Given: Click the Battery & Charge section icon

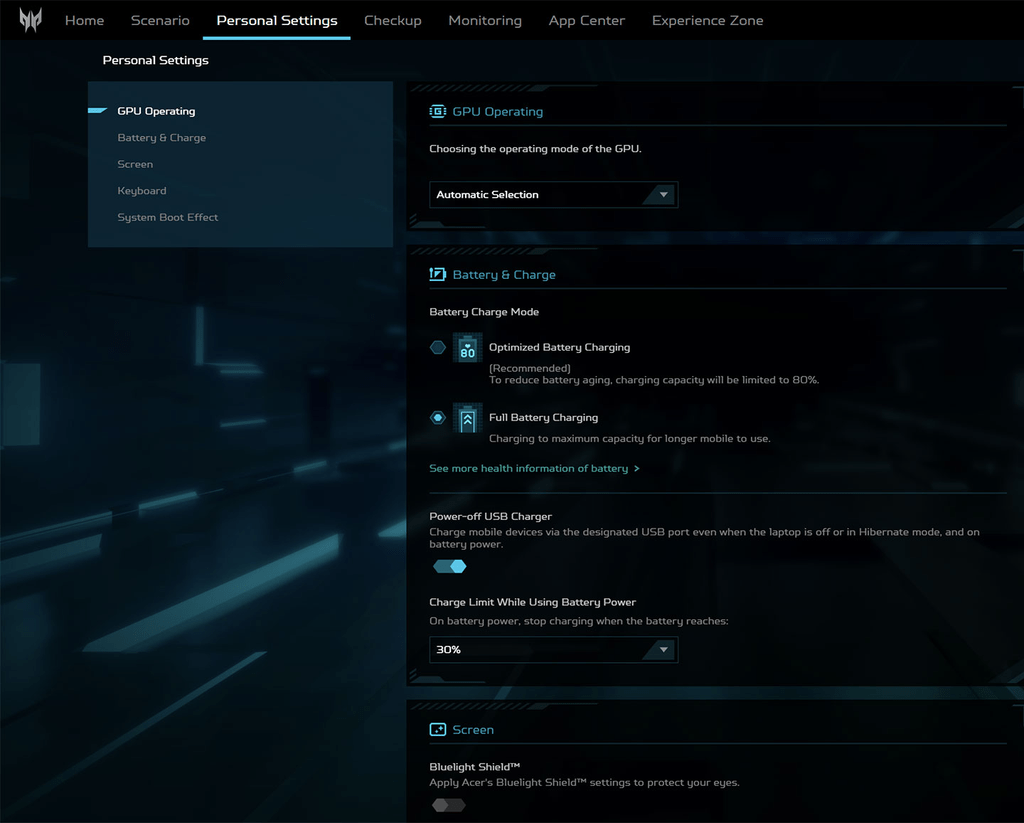Looking at the screenshot, I should [438, 274].
